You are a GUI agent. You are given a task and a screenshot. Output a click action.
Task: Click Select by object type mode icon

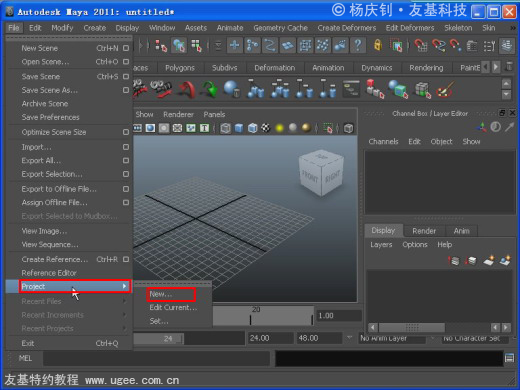tap(179, 45)
